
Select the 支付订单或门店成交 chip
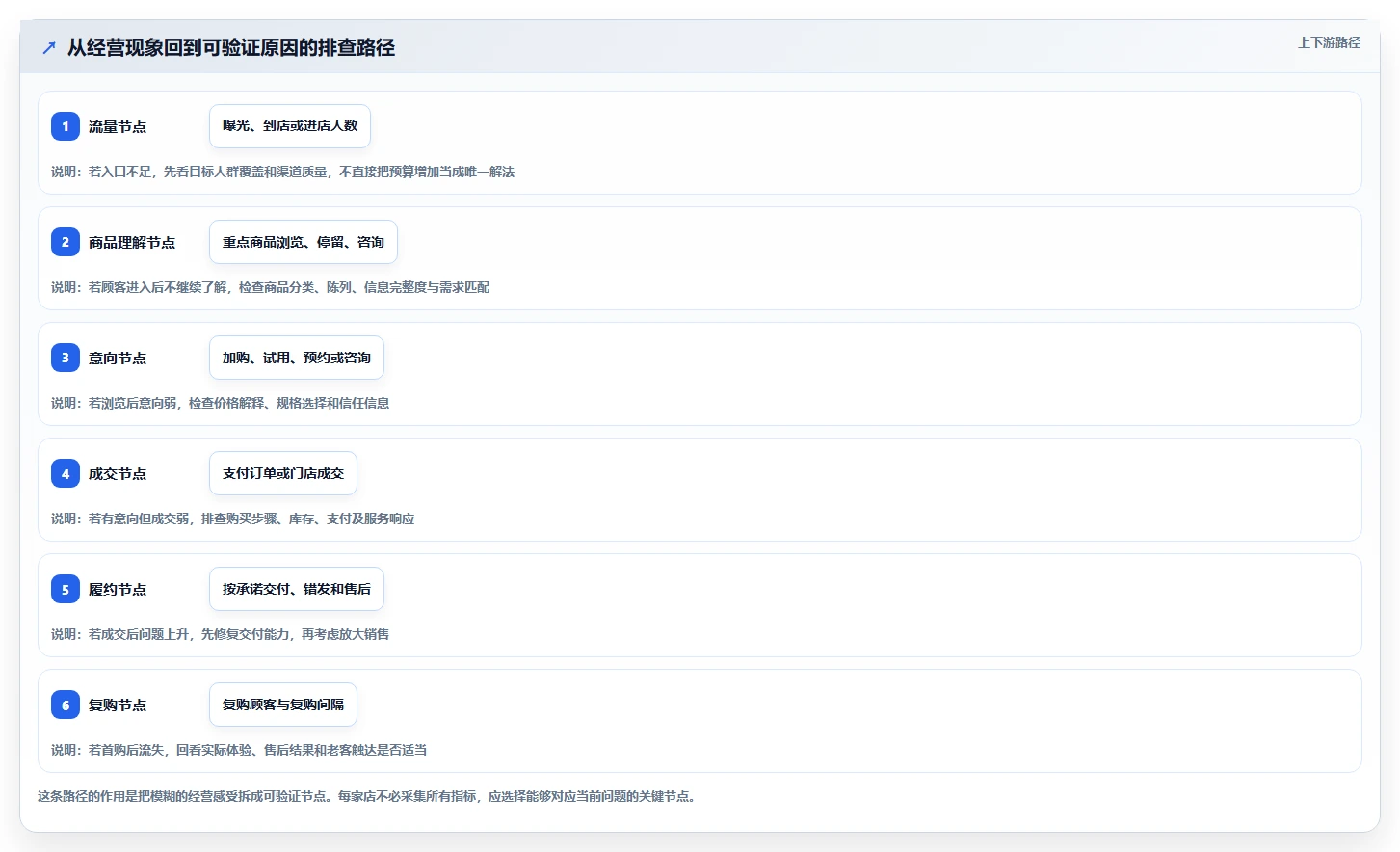point(283,473)
